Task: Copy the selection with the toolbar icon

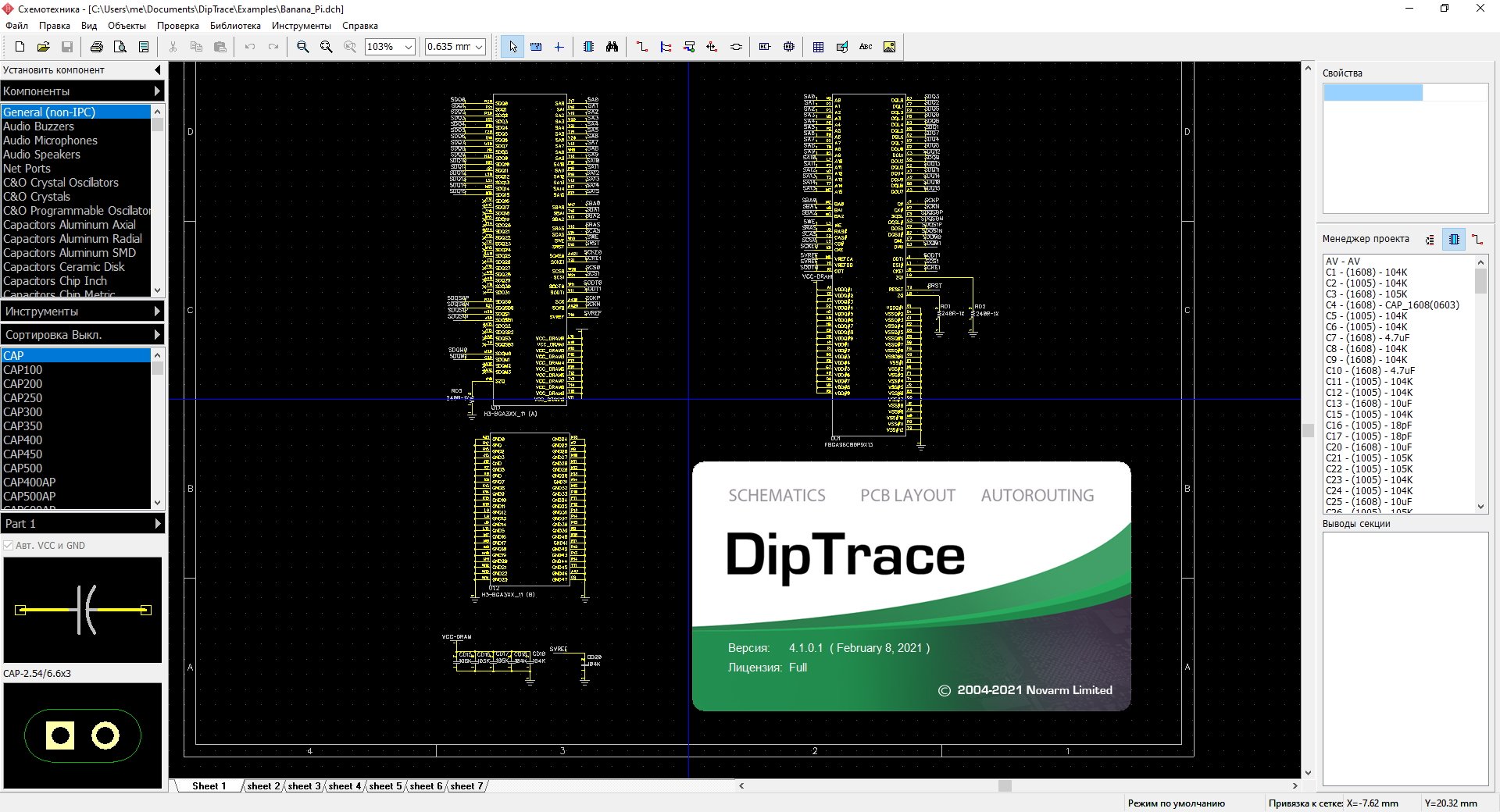Action: coord(196,47)
